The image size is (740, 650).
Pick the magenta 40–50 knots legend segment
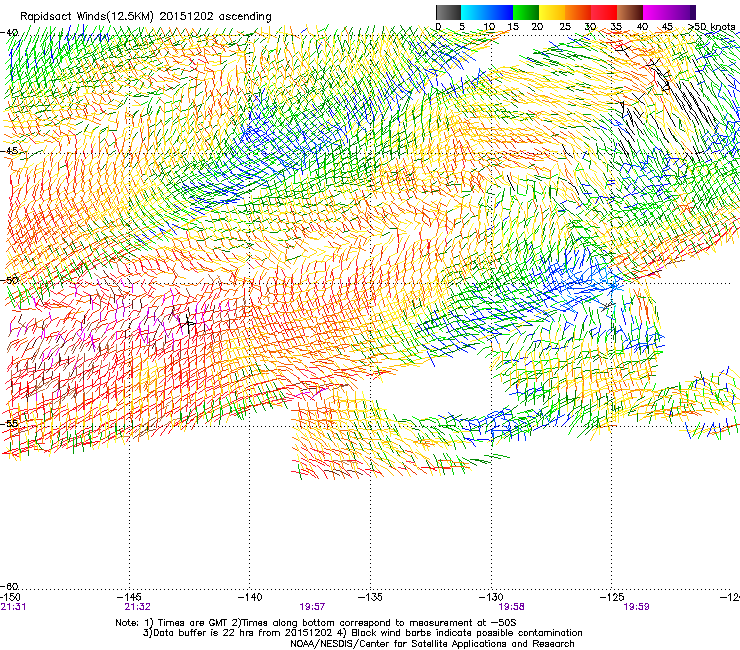(669, 12)
